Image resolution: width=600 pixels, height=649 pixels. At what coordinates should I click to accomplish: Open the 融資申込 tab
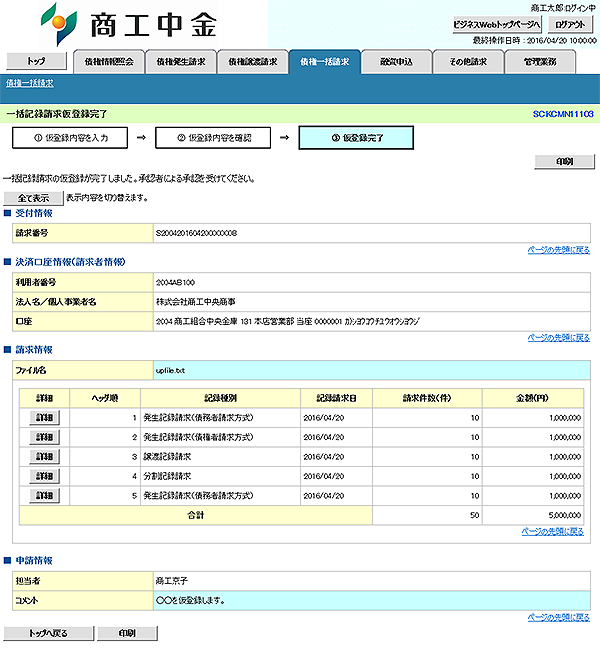[x=397, y=62]
